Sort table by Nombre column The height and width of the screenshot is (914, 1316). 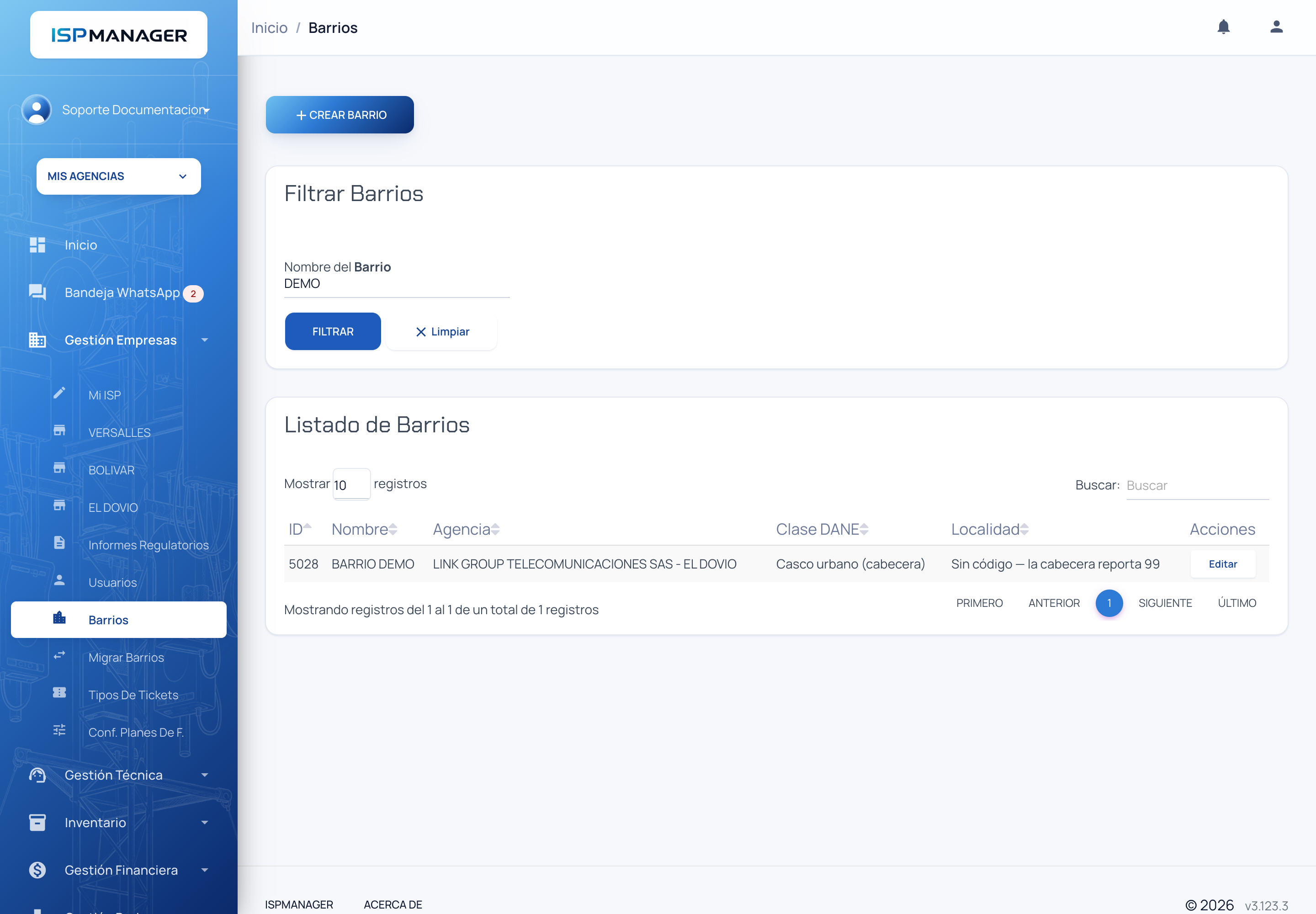point(364,530)
